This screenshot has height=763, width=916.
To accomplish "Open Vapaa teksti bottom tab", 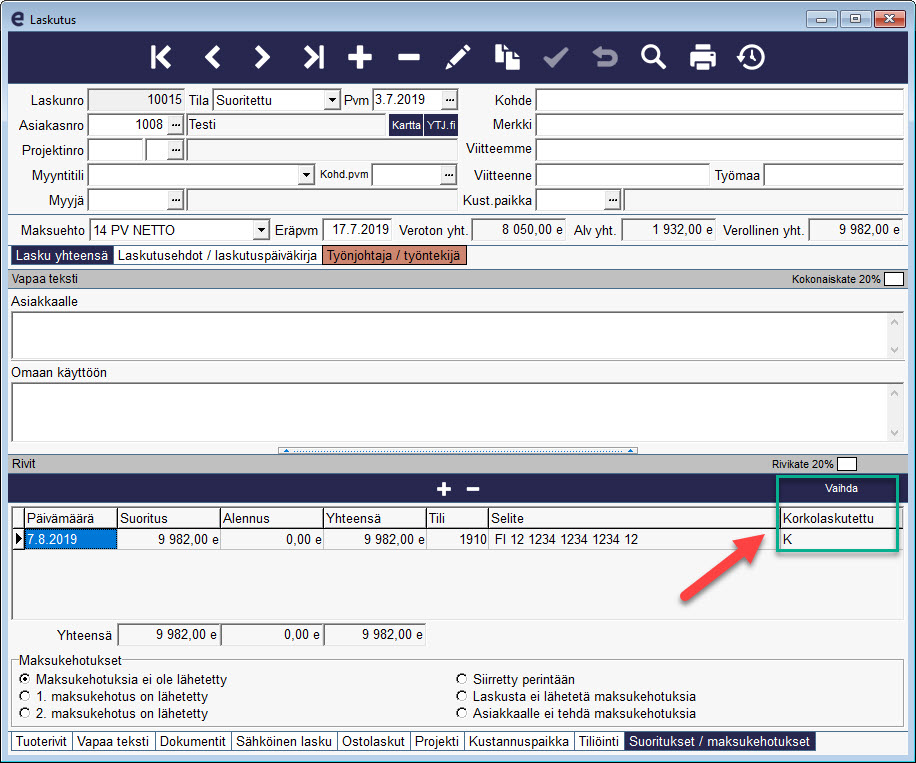I will coord(113,741).
